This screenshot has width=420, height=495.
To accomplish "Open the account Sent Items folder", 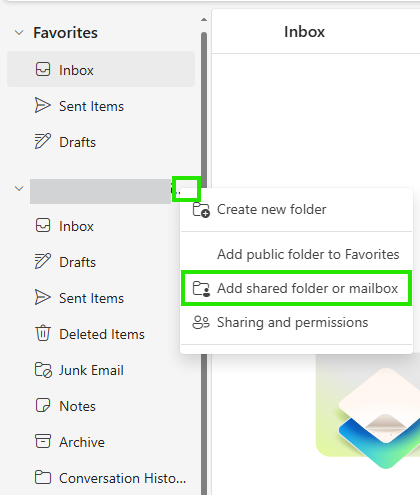I will (x=91, y=298).
